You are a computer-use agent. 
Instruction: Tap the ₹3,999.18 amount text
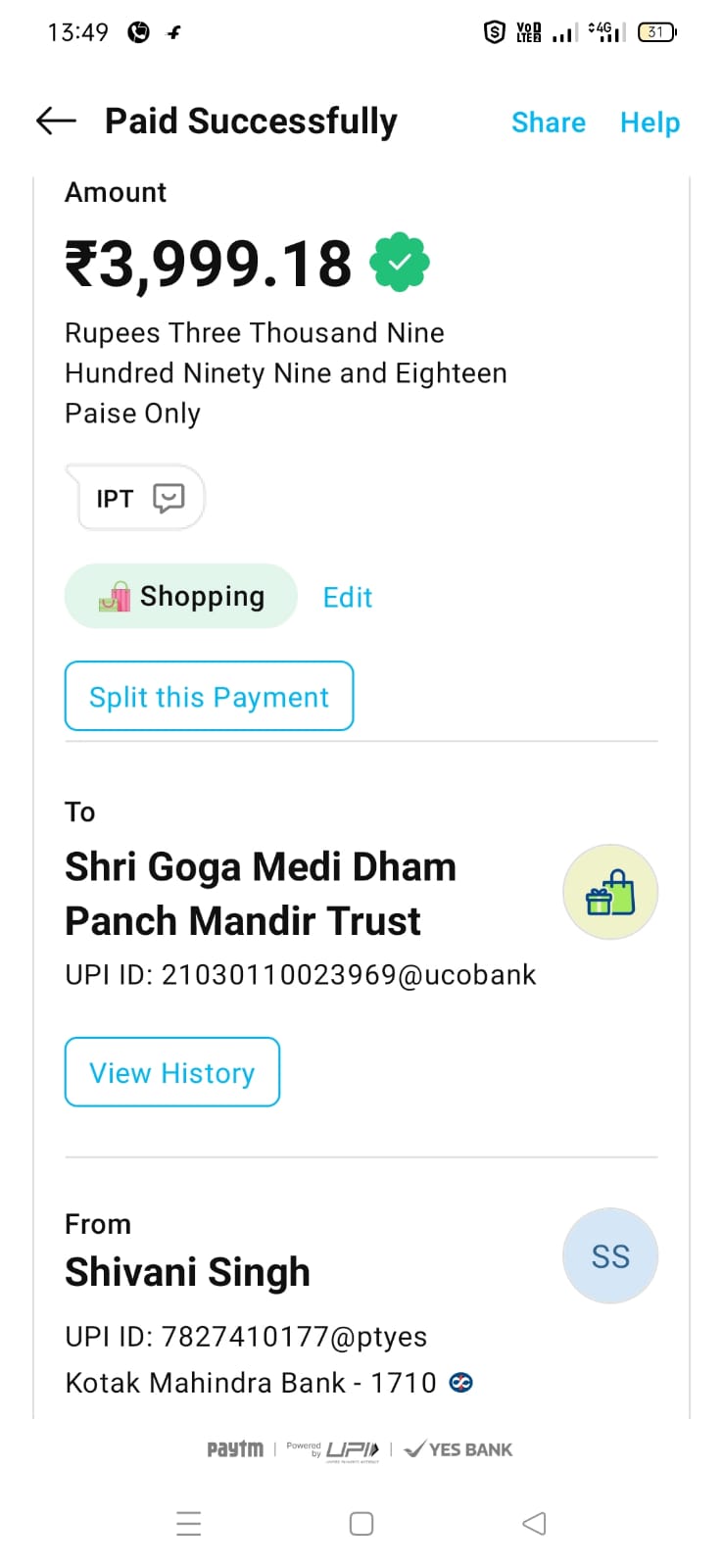208,264
